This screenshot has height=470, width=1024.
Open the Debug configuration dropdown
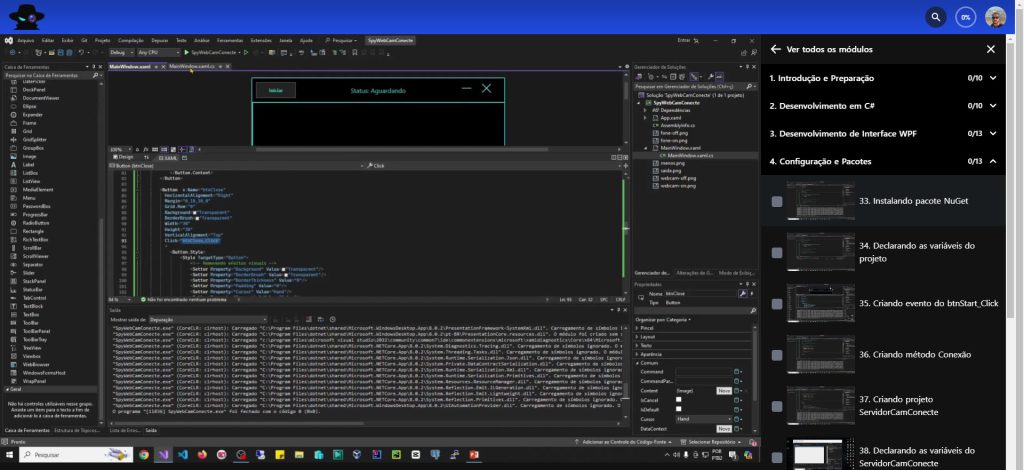coord(120,51)
